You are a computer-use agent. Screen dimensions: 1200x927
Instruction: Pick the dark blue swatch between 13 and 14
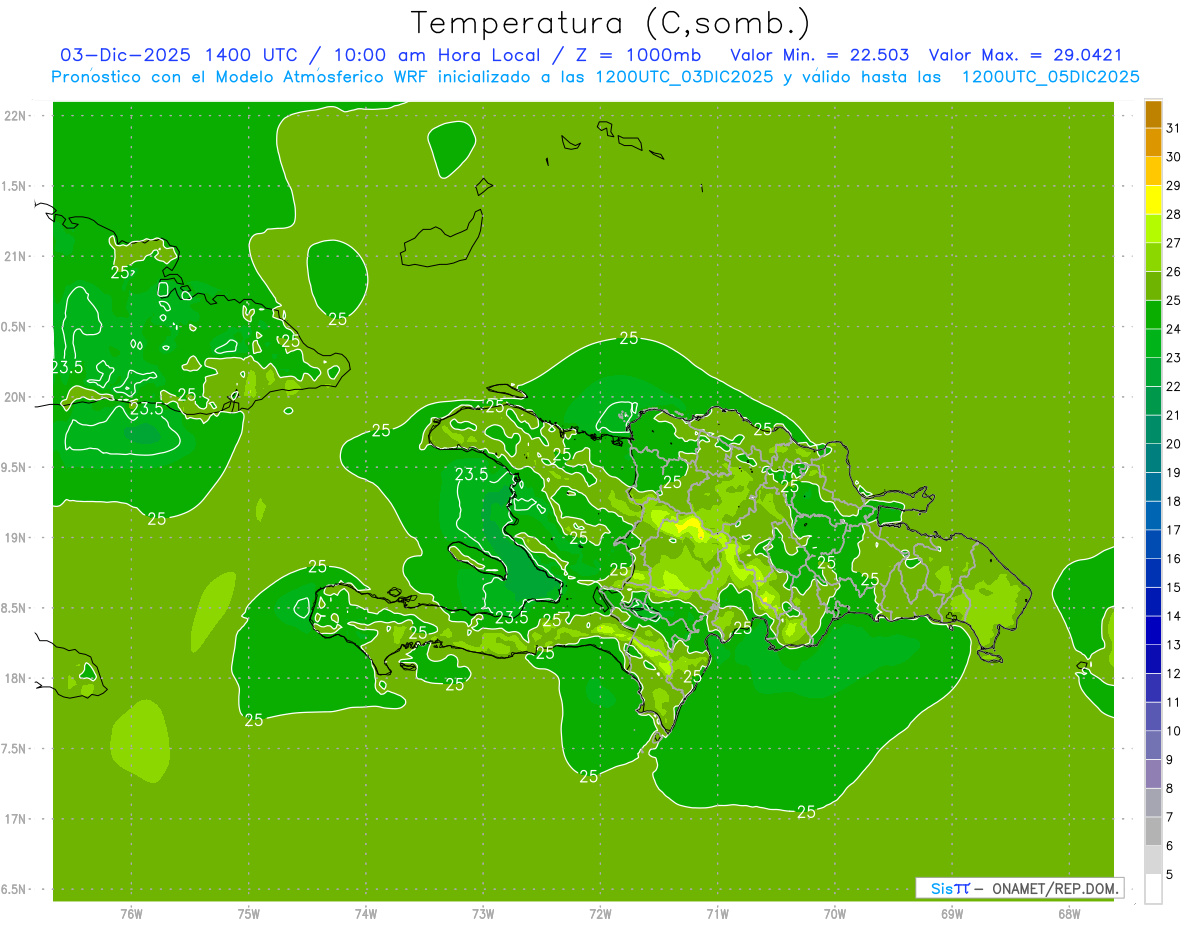pos(1153,630)
